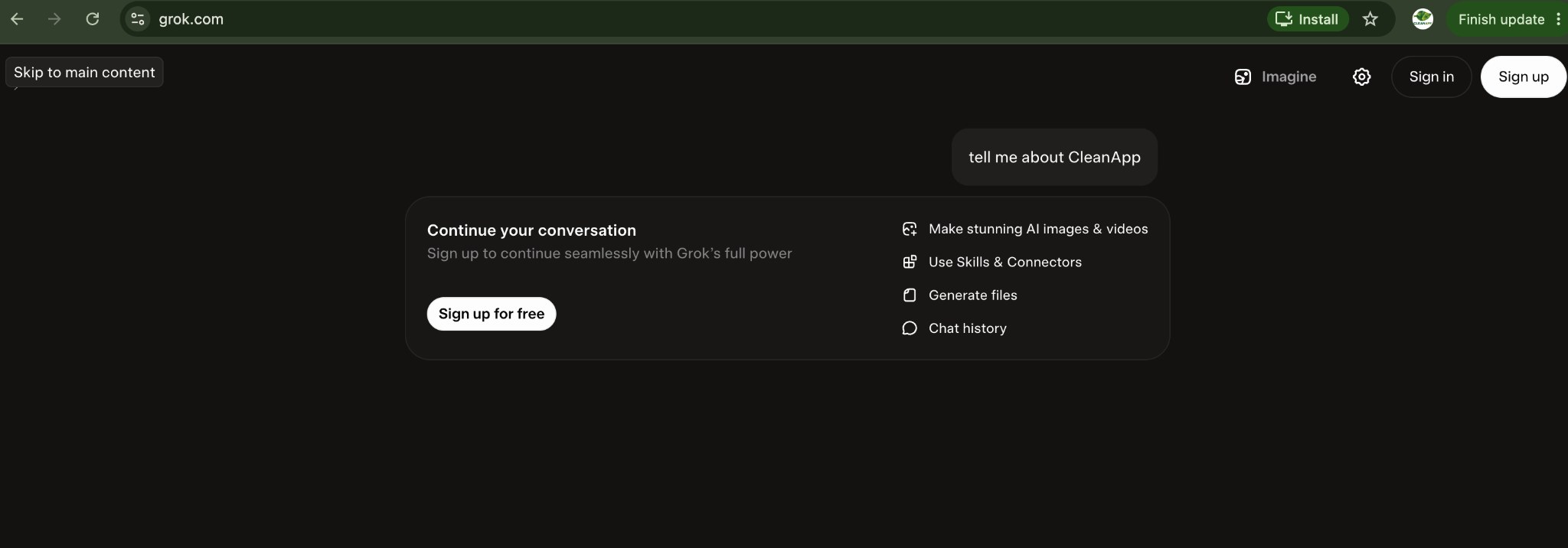Open Grok settings gear icon
The width and height of the screenshot is (1568, 548).
[x=1361, y=77]
